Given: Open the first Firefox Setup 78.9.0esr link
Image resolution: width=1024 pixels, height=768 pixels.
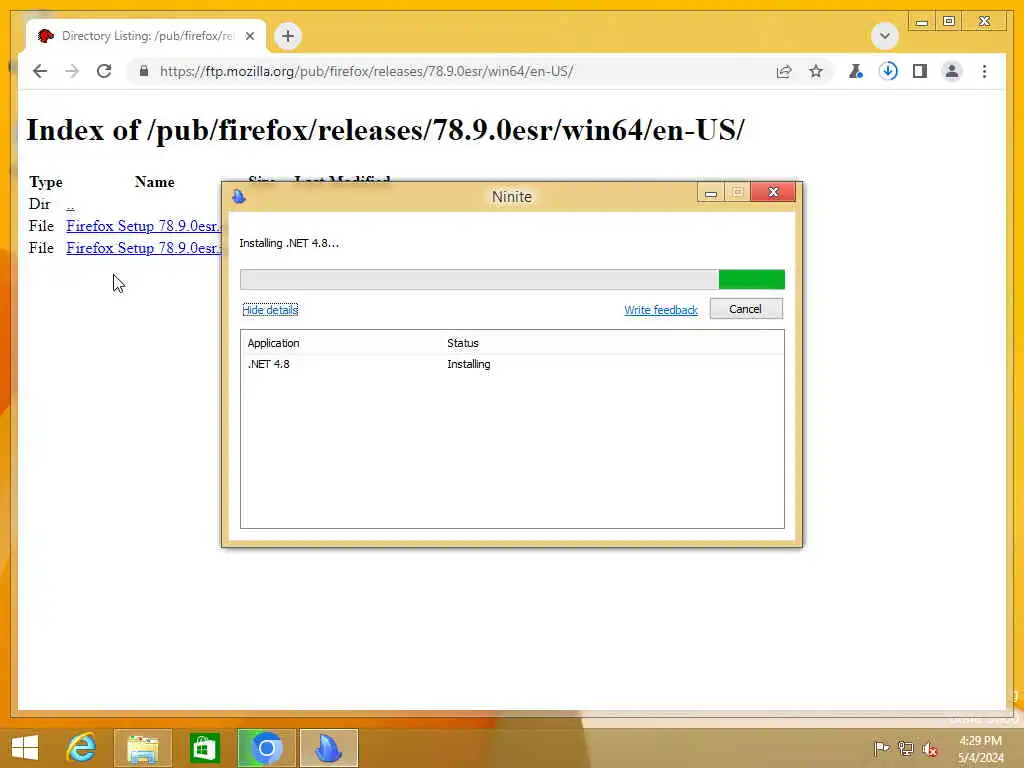Looking at the screenshot, I should 143,226.
